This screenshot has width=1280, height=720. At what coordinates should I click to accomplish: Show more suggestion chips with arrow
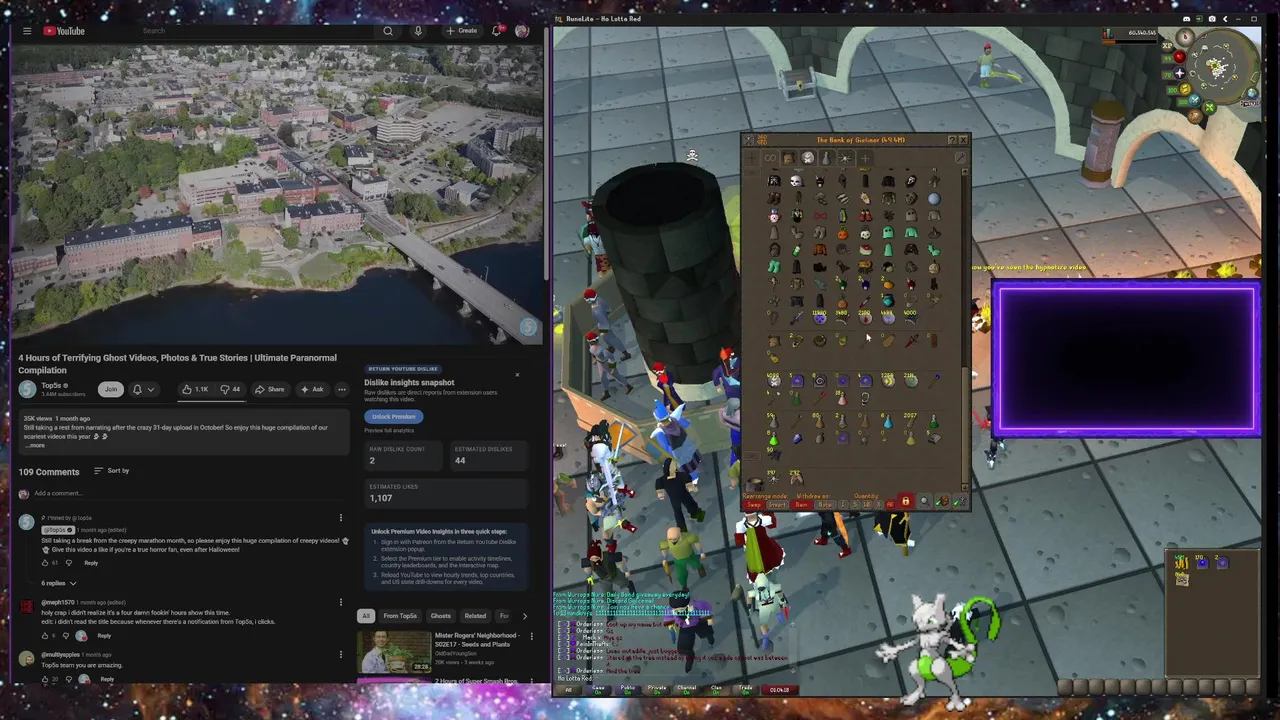click(x=525, y=616)
